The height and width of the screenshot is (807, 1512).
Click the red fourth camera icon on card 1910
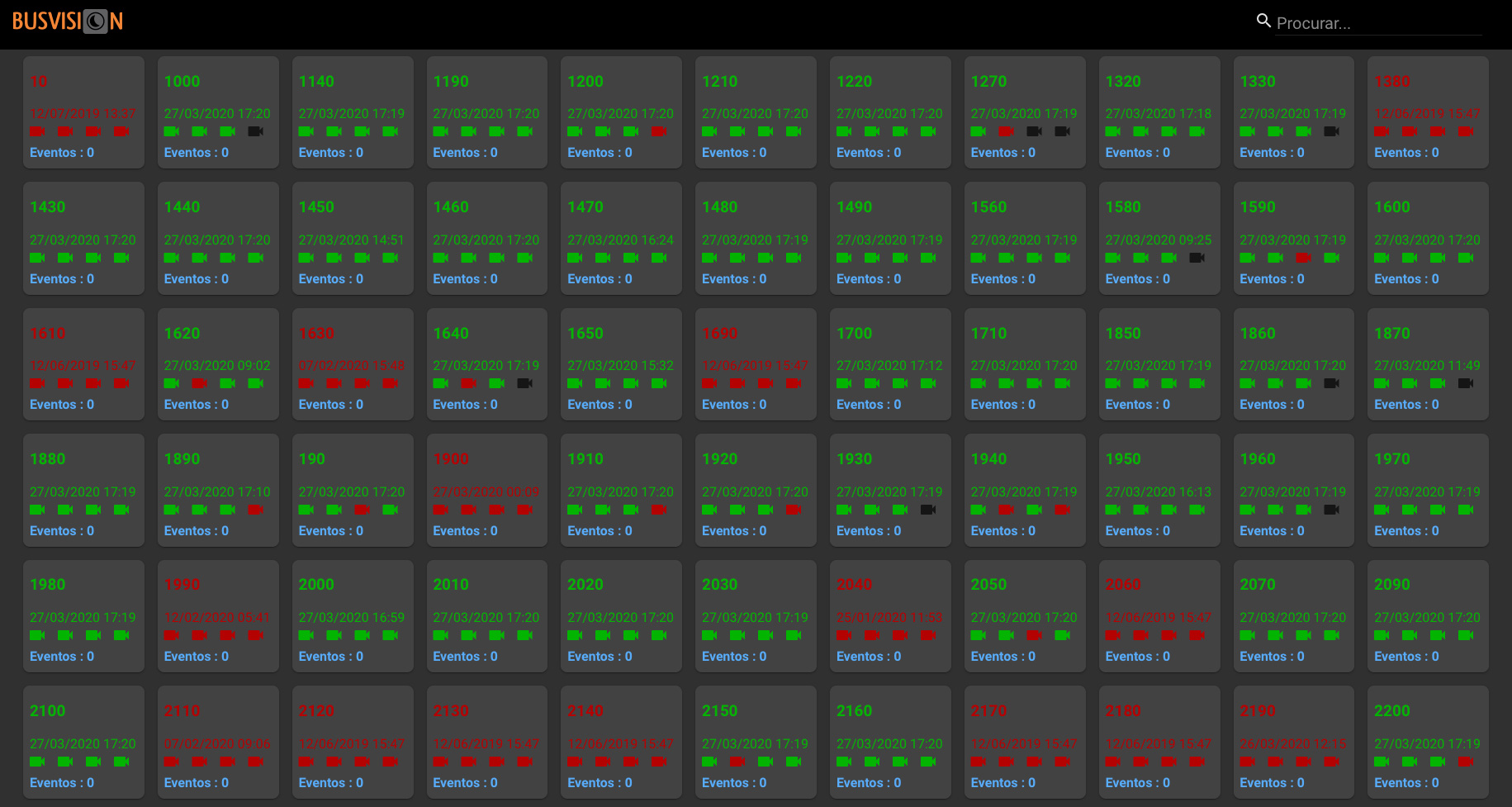(659, 510)
